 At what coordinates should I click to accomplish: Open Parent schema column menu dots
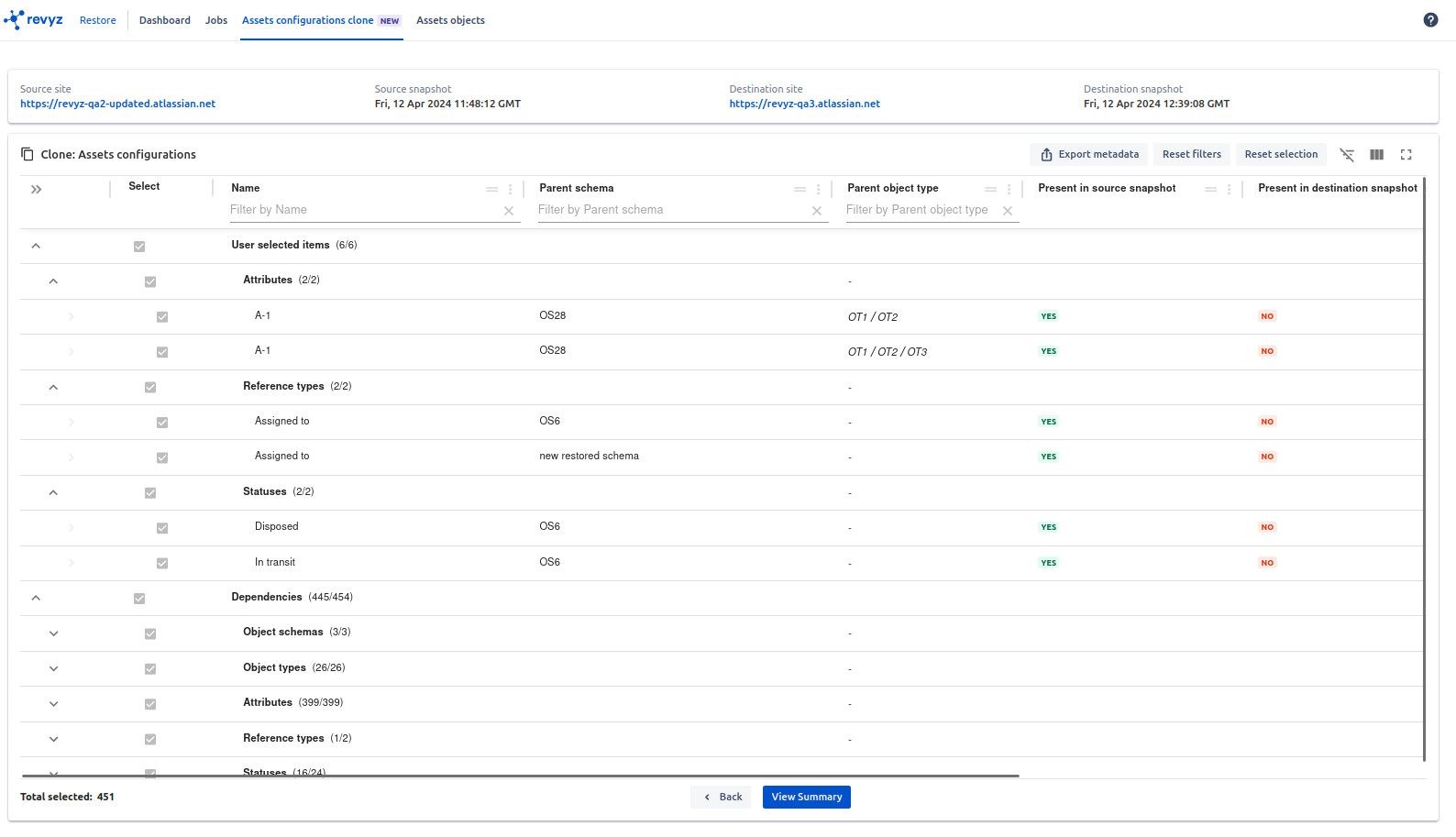pyautogui.click(x=819, y=189)
